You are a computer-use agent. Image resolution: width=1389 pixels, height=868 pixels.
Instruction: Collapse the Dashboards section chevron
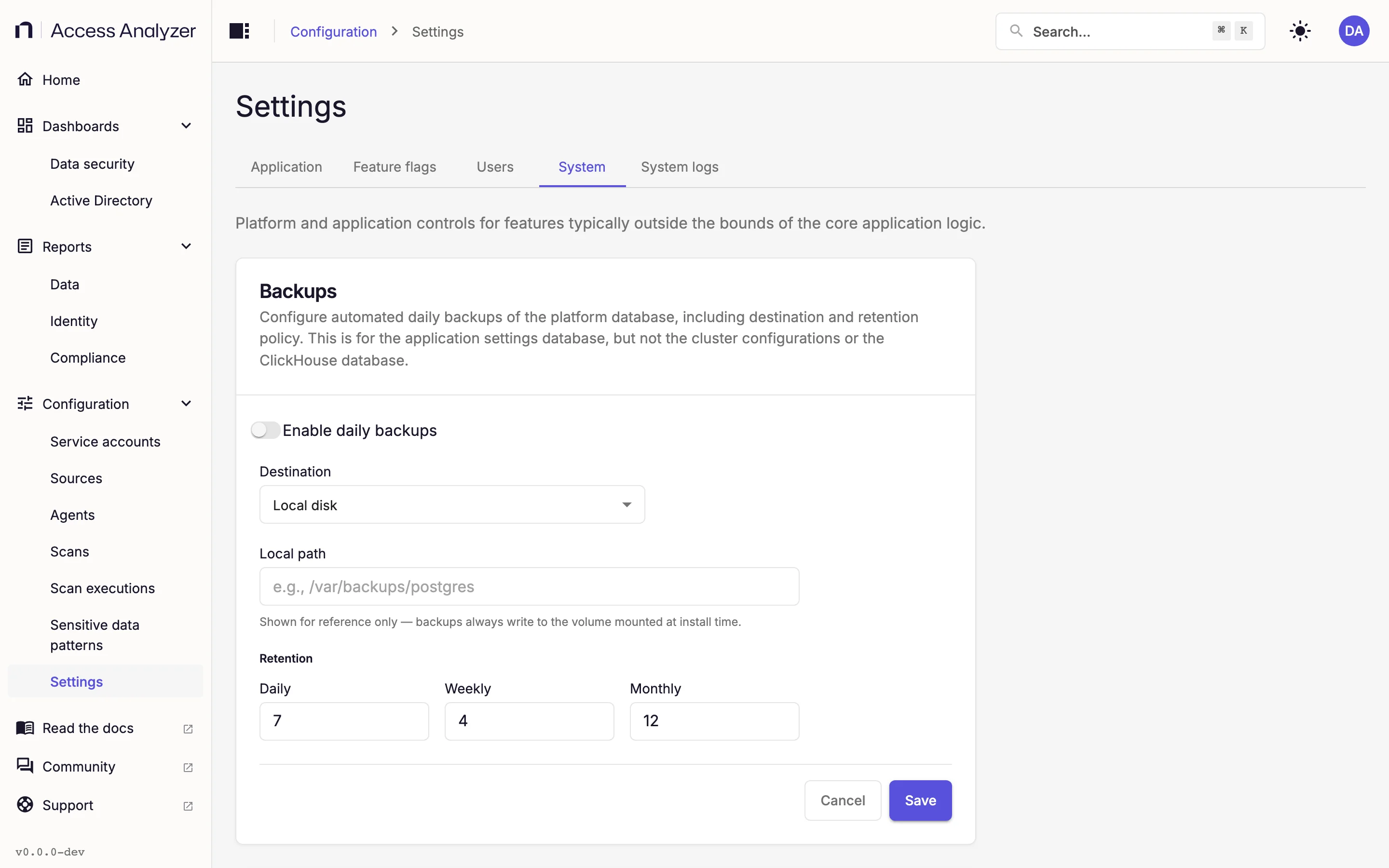186,126
